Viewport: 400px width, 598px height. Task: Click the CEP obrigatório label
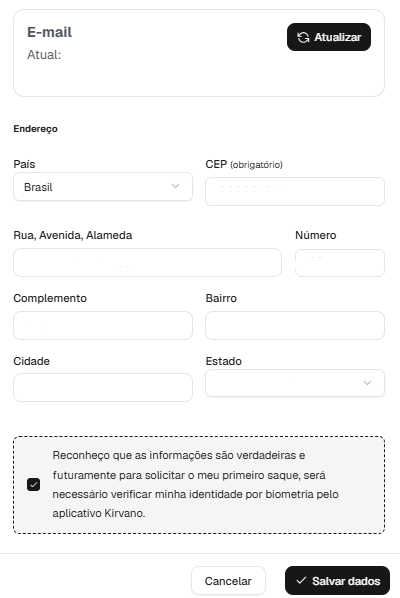(x=244, y=164)
